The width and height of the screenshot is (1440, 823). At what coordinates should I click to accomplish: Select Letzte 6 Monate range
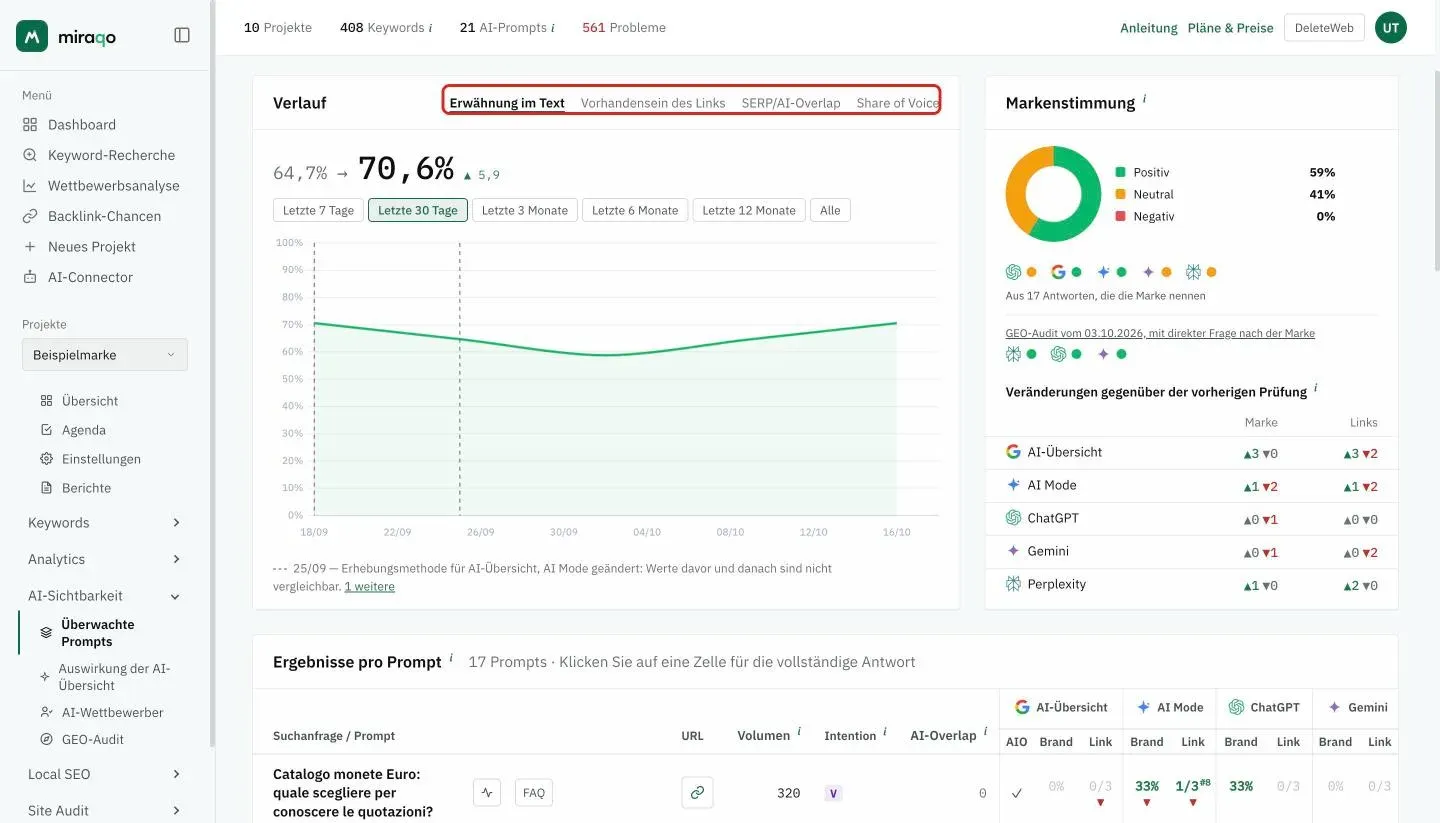point(635,210)
